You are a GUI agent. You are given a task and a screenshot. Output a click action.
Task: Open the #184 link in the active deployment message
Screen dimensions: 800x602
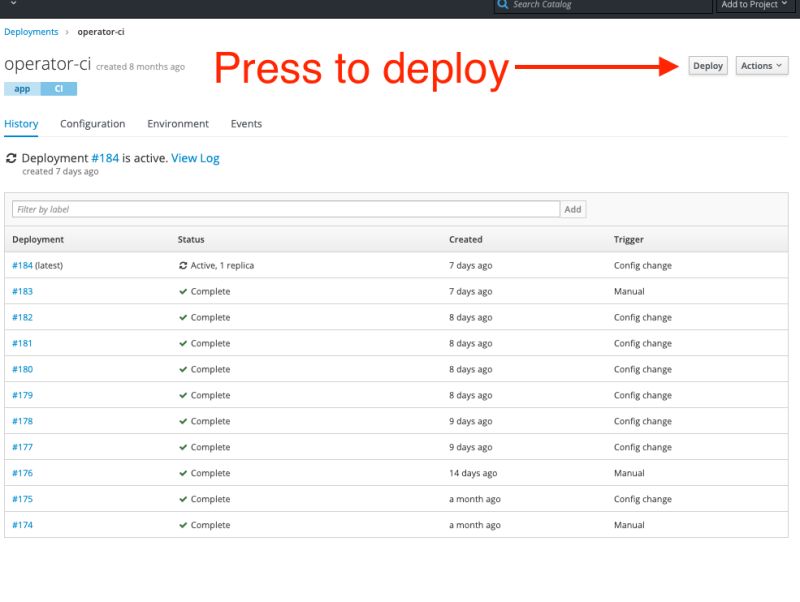coord(105,158)
